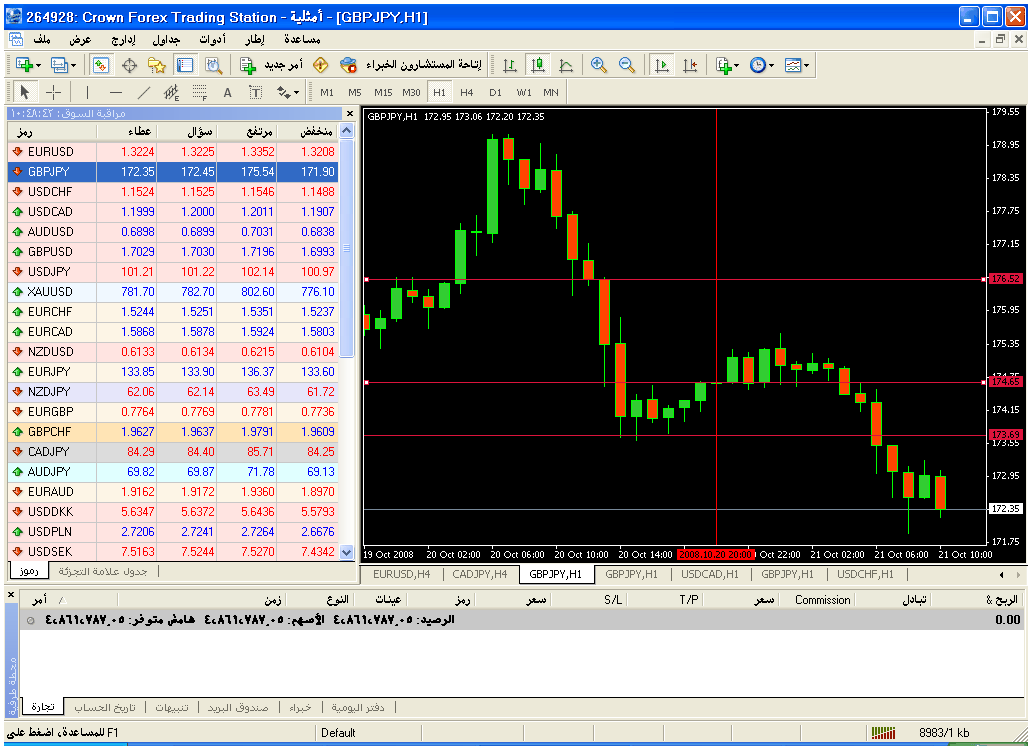Click the Zoom Out magnifier icon
The image size is (1032, 746).
(x=627, y=65)
